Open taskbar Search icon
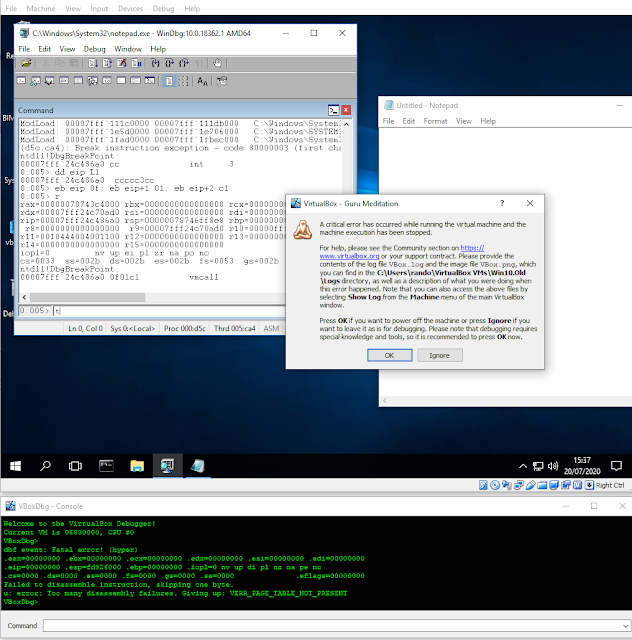This screenshot has height=640, width=632. (x=45, y=466)
